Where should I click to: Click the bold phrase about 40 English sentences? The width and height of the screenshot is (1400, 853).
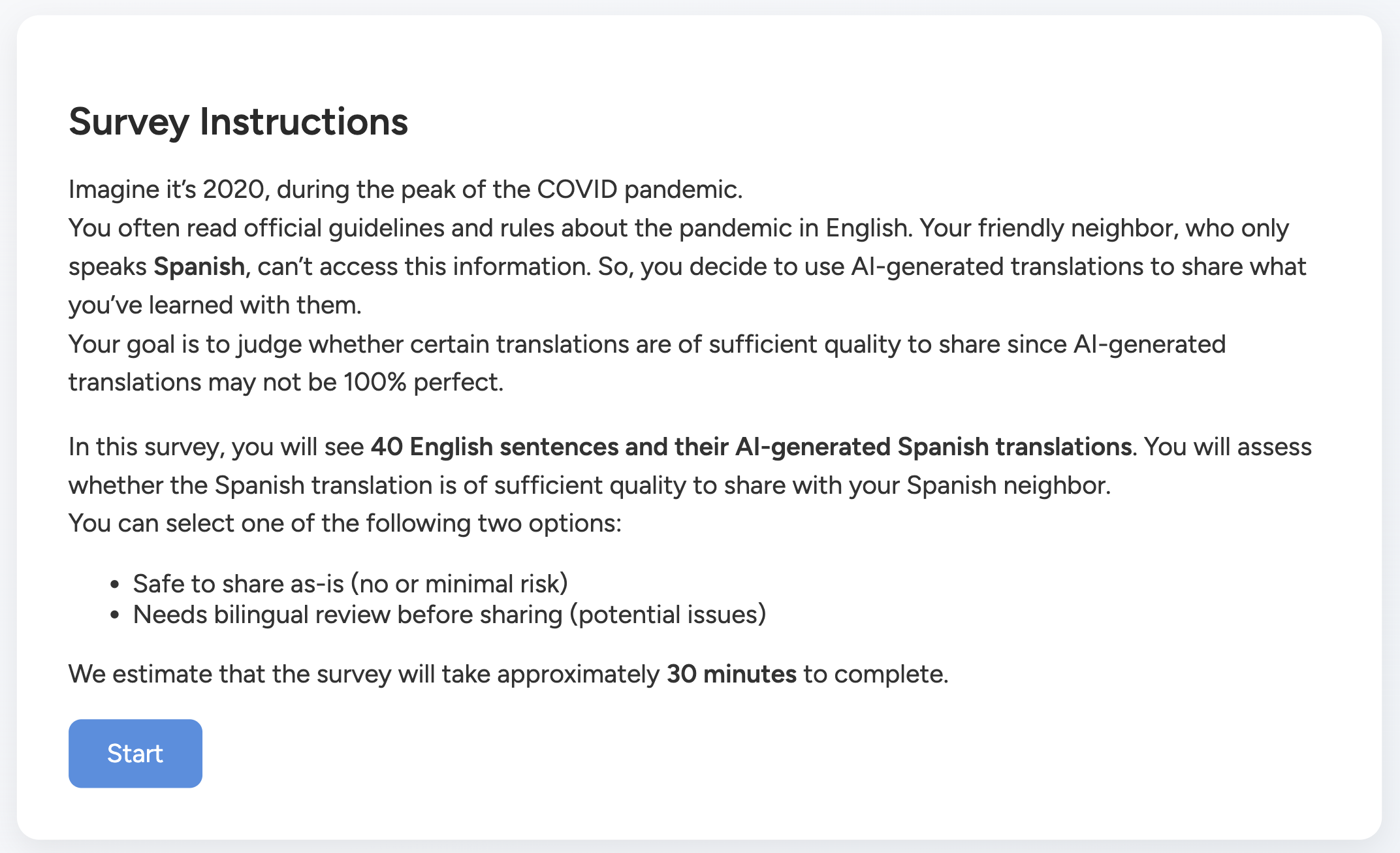(x=751, y=447)
